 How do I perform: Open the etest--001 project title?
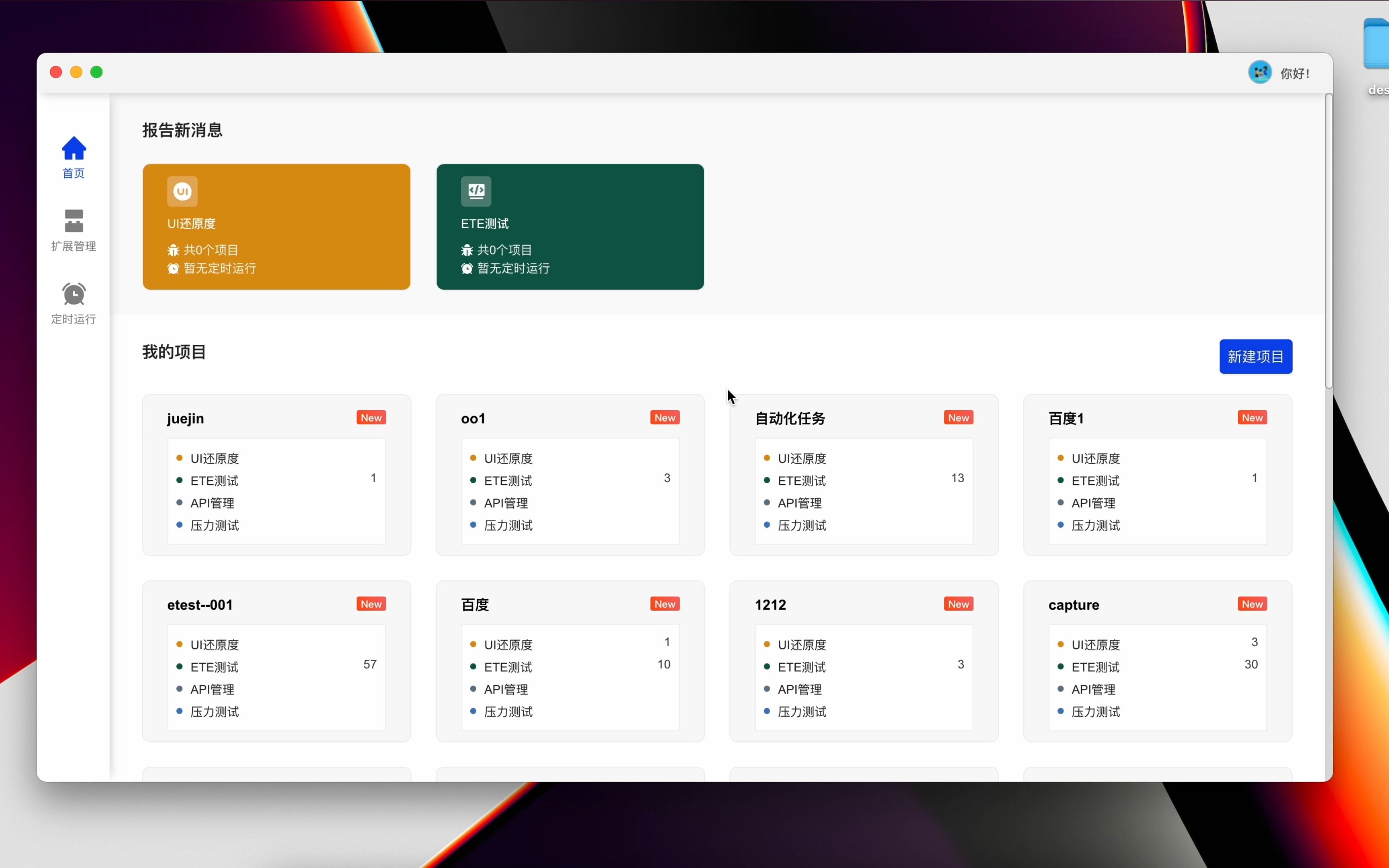click(x=200, y=604)
